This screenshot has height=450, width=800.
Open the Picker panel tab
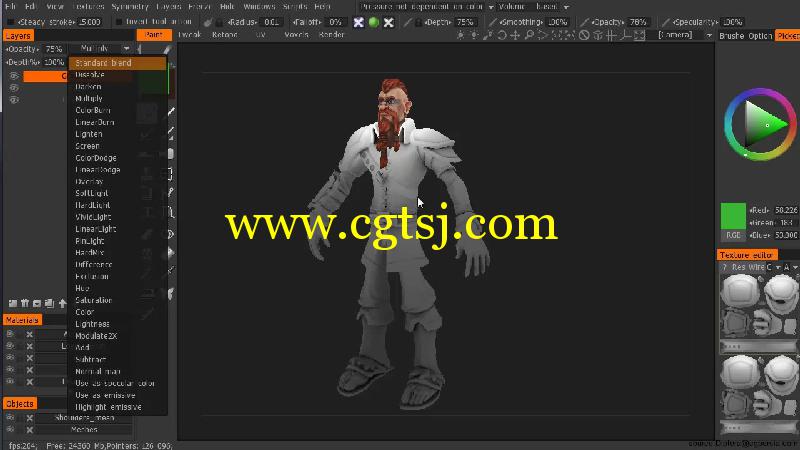coord(788,36)
